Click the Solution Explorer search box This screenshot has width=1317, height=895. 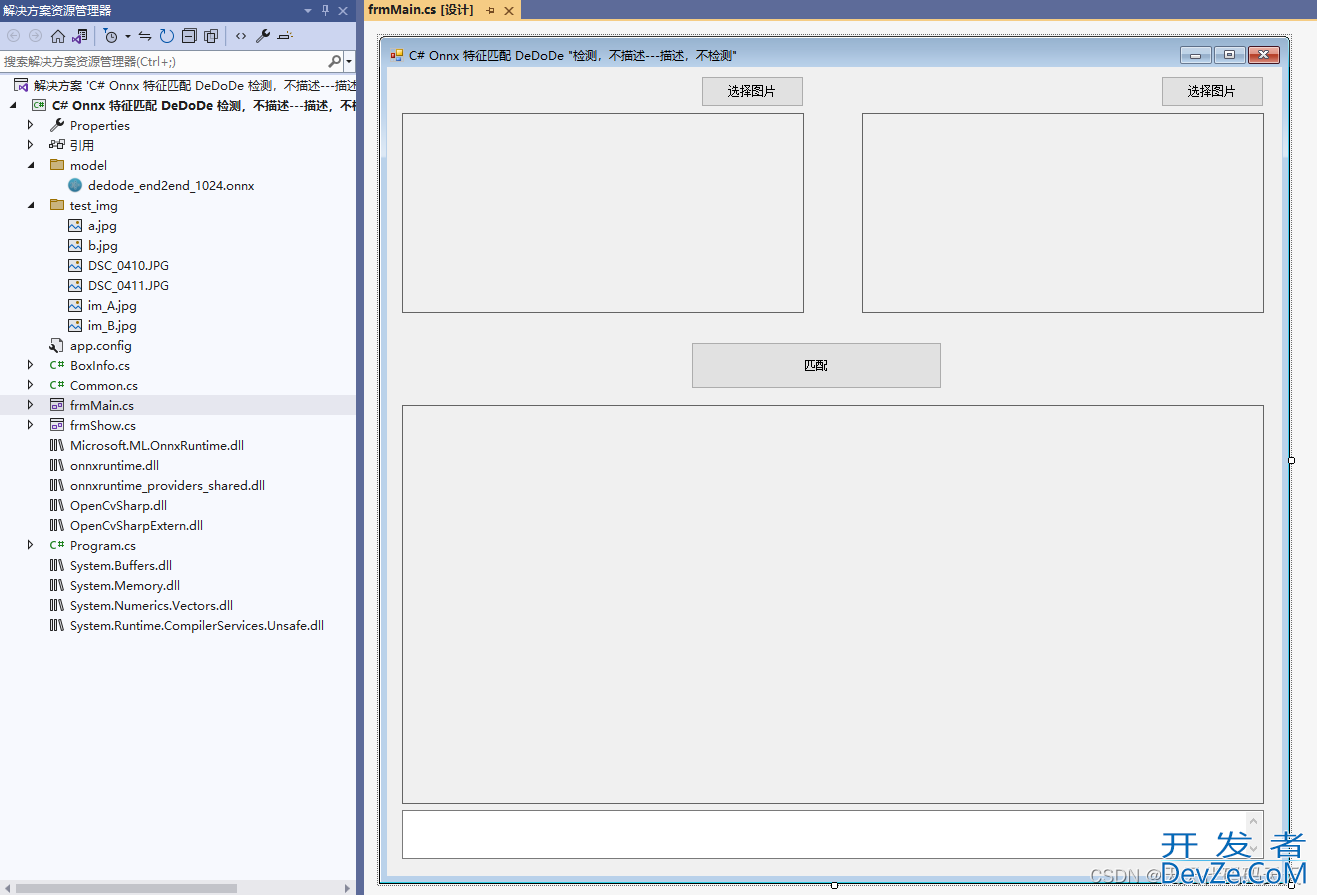pyautogui.click(x=164, y=61)
